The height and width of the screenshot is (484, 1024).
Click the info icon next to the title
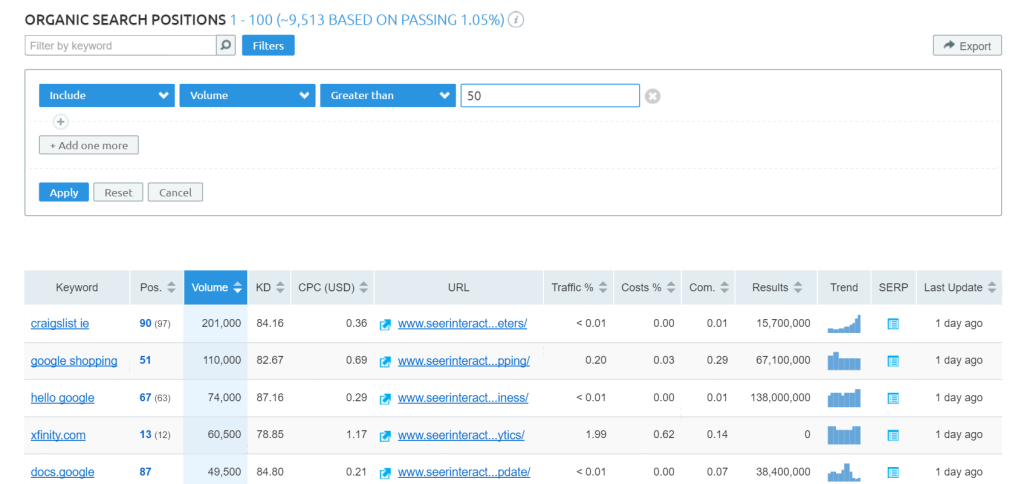pos(517,20)
